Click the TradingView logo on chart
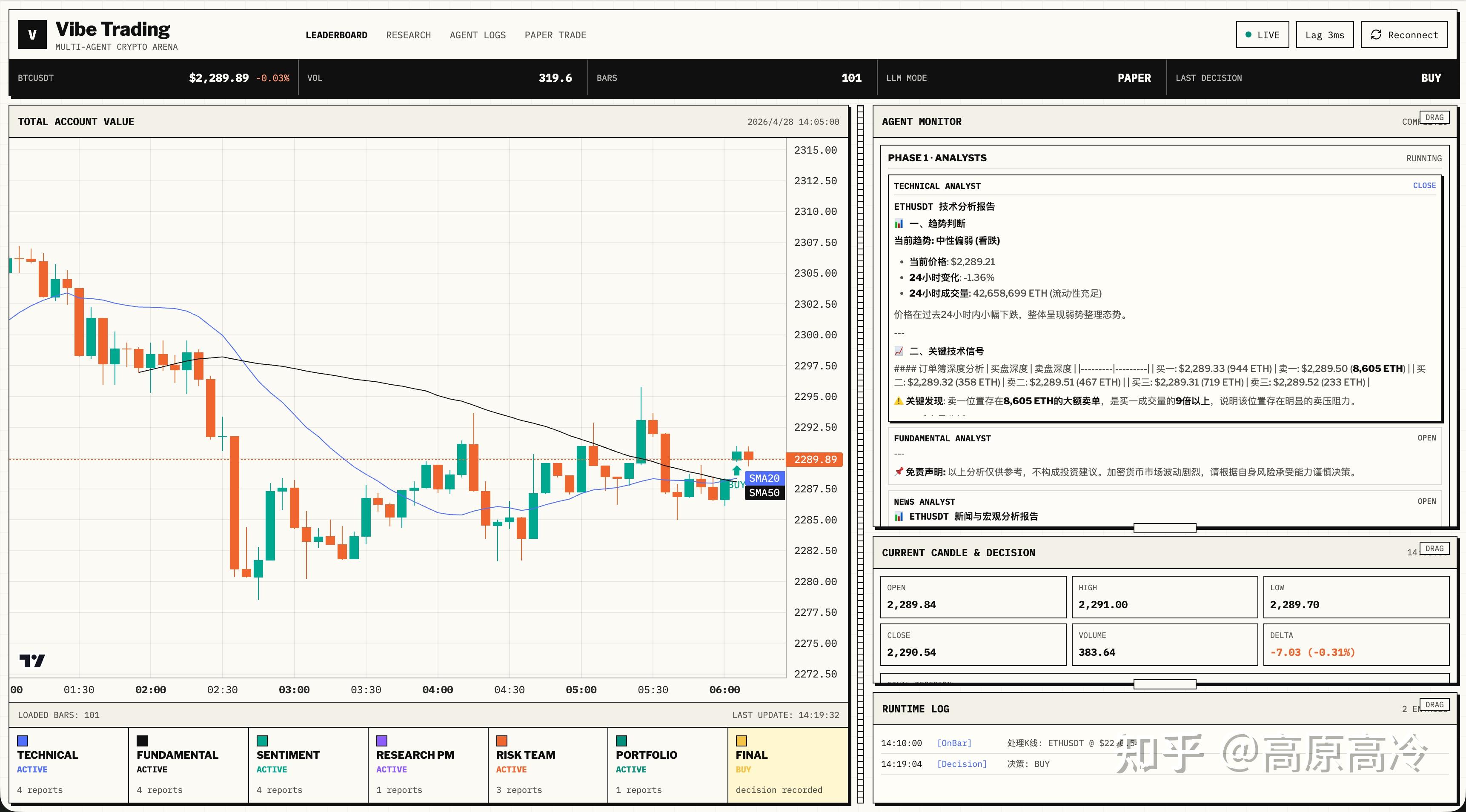 [x=32, y=660]
